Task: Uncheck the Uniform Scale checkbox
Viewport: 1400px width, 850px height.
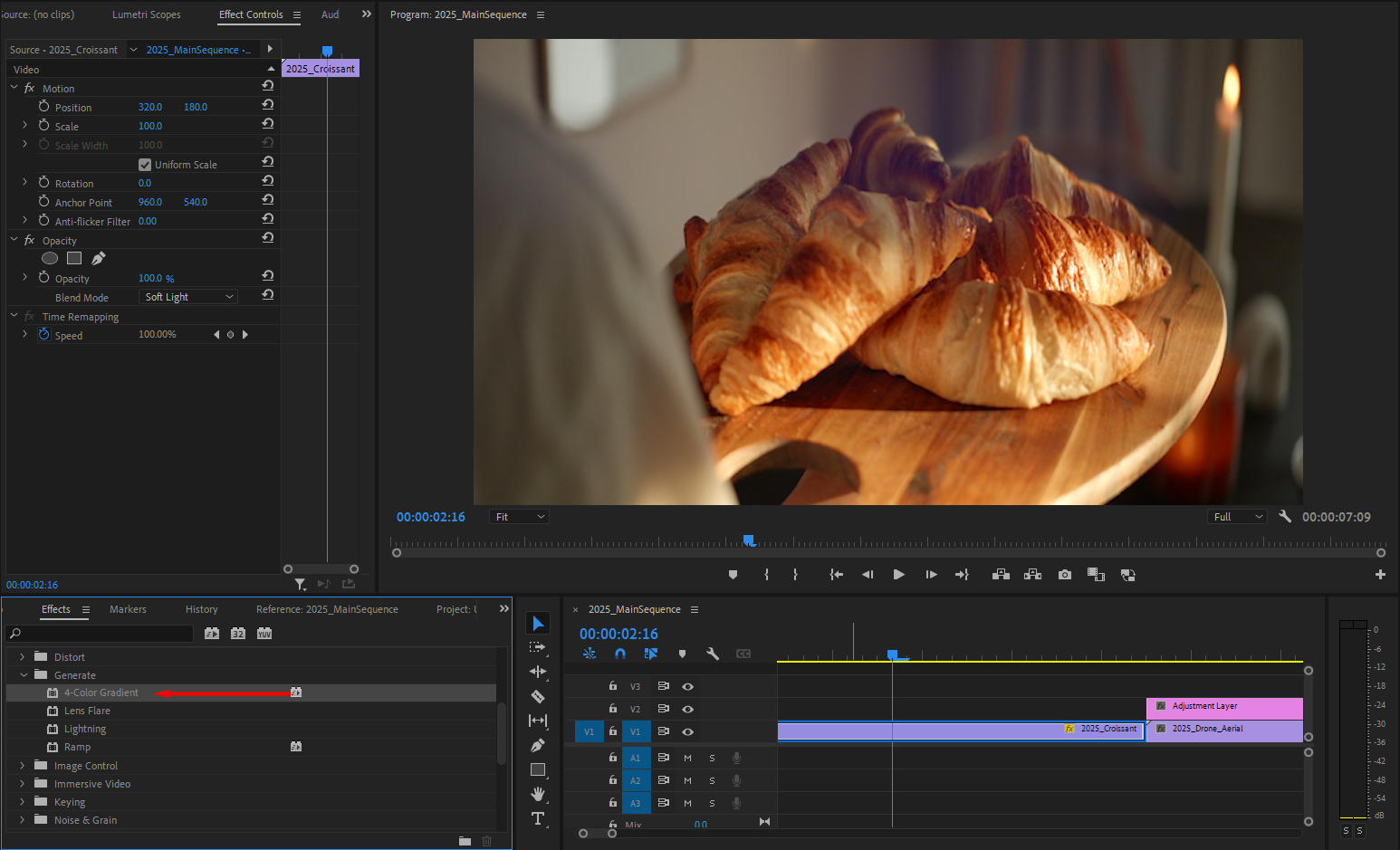Action: 145,165
